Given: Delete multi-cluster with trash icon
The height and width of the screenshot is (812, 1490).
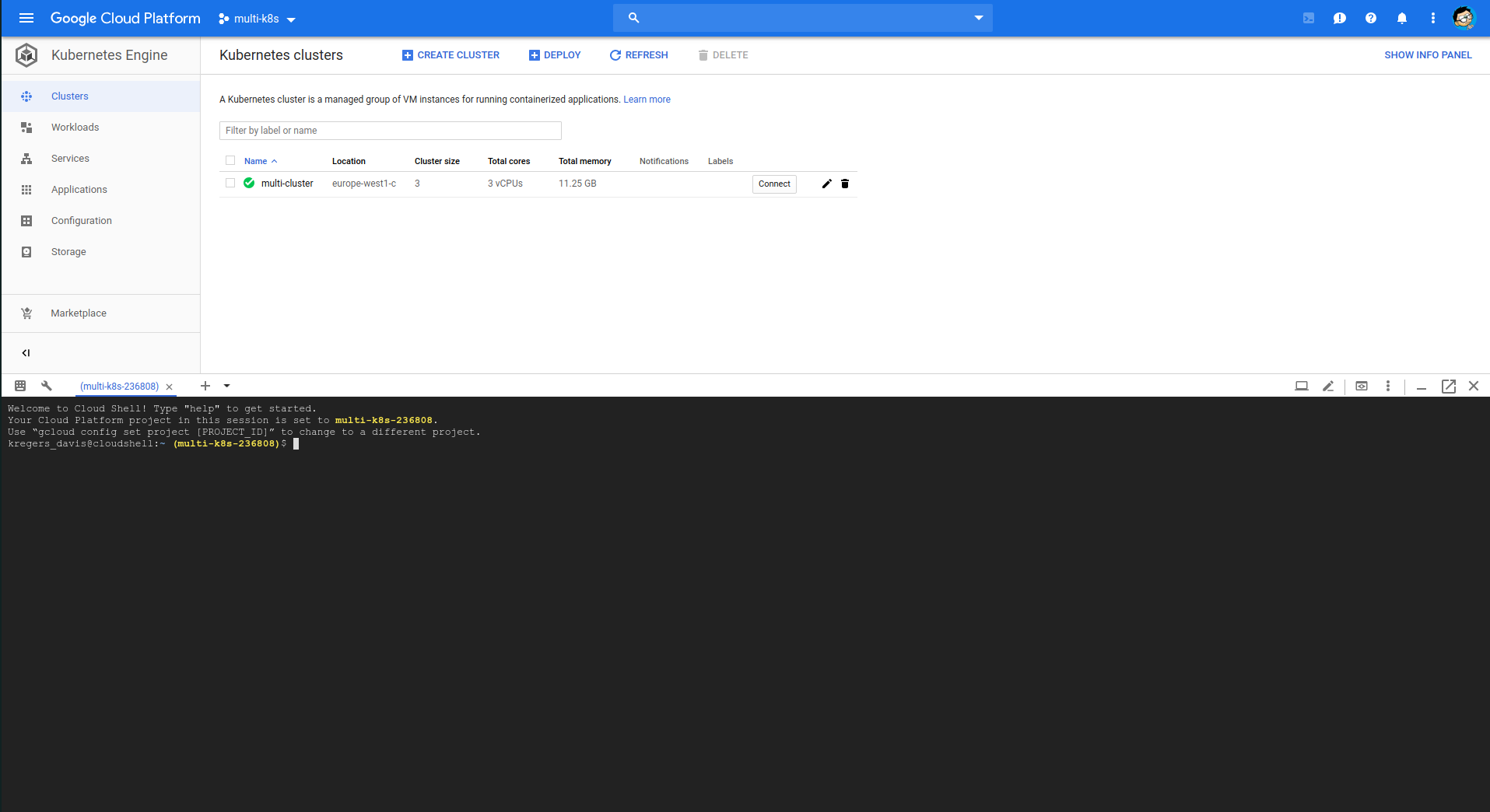Looking at the screenshot, I should coord(845,184).
